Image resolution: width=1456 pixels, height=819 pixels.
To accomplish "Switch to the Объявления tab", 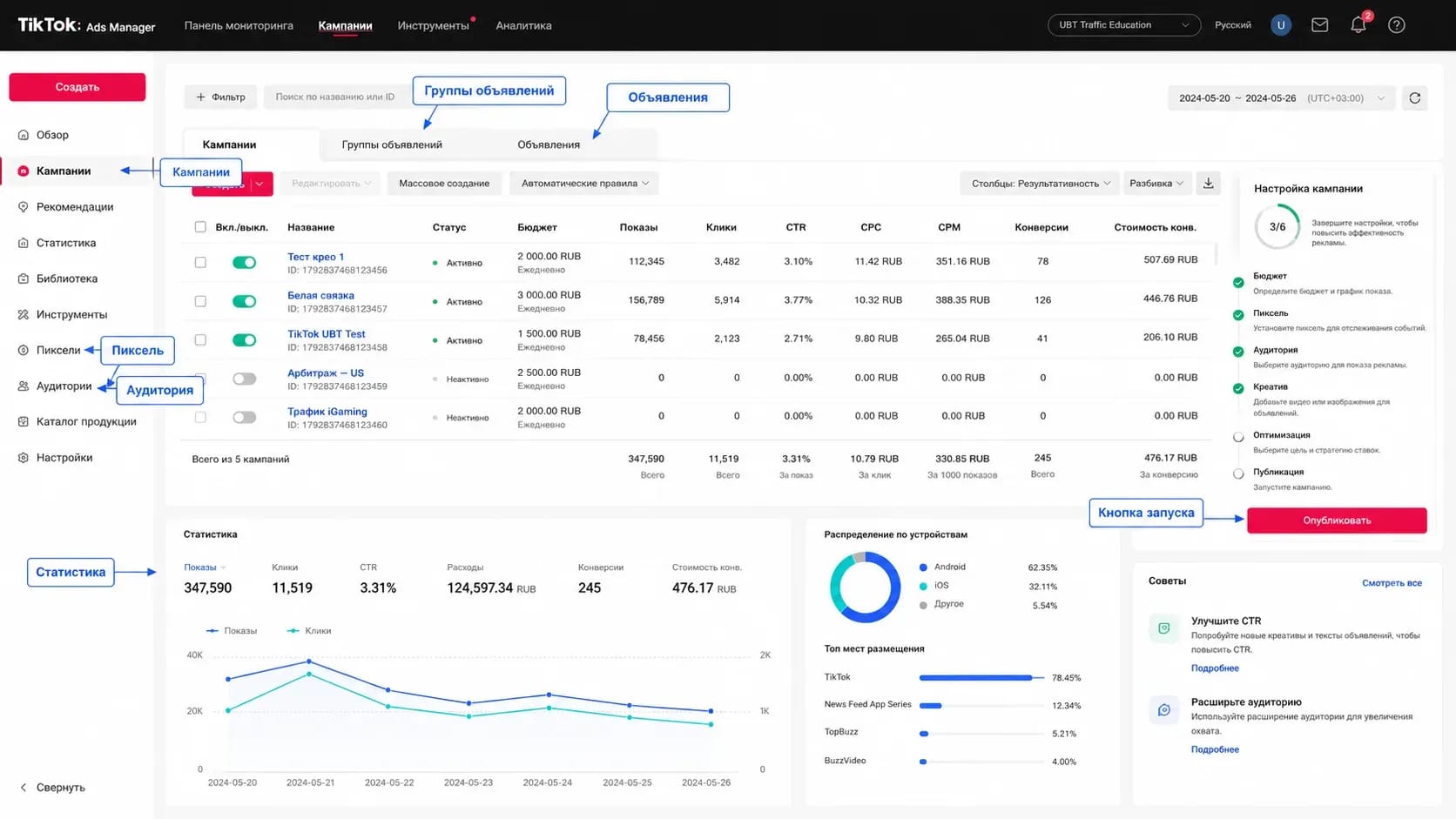I will click(x=549, y=144).
